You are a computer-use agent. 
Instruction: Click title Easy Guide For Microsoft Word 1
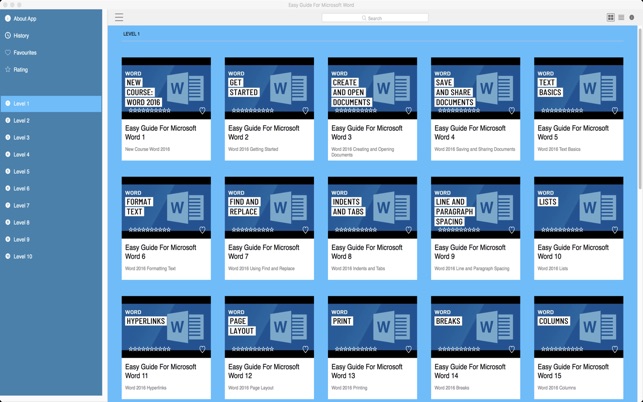click(x=161, y=132)
